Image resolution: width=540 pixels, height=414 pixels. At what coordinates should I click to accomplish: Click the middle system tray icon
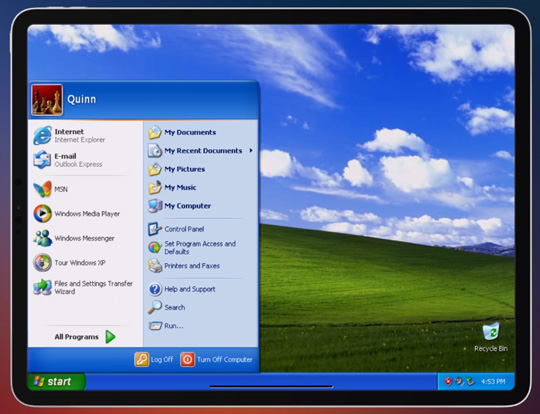tap(459, 381)
